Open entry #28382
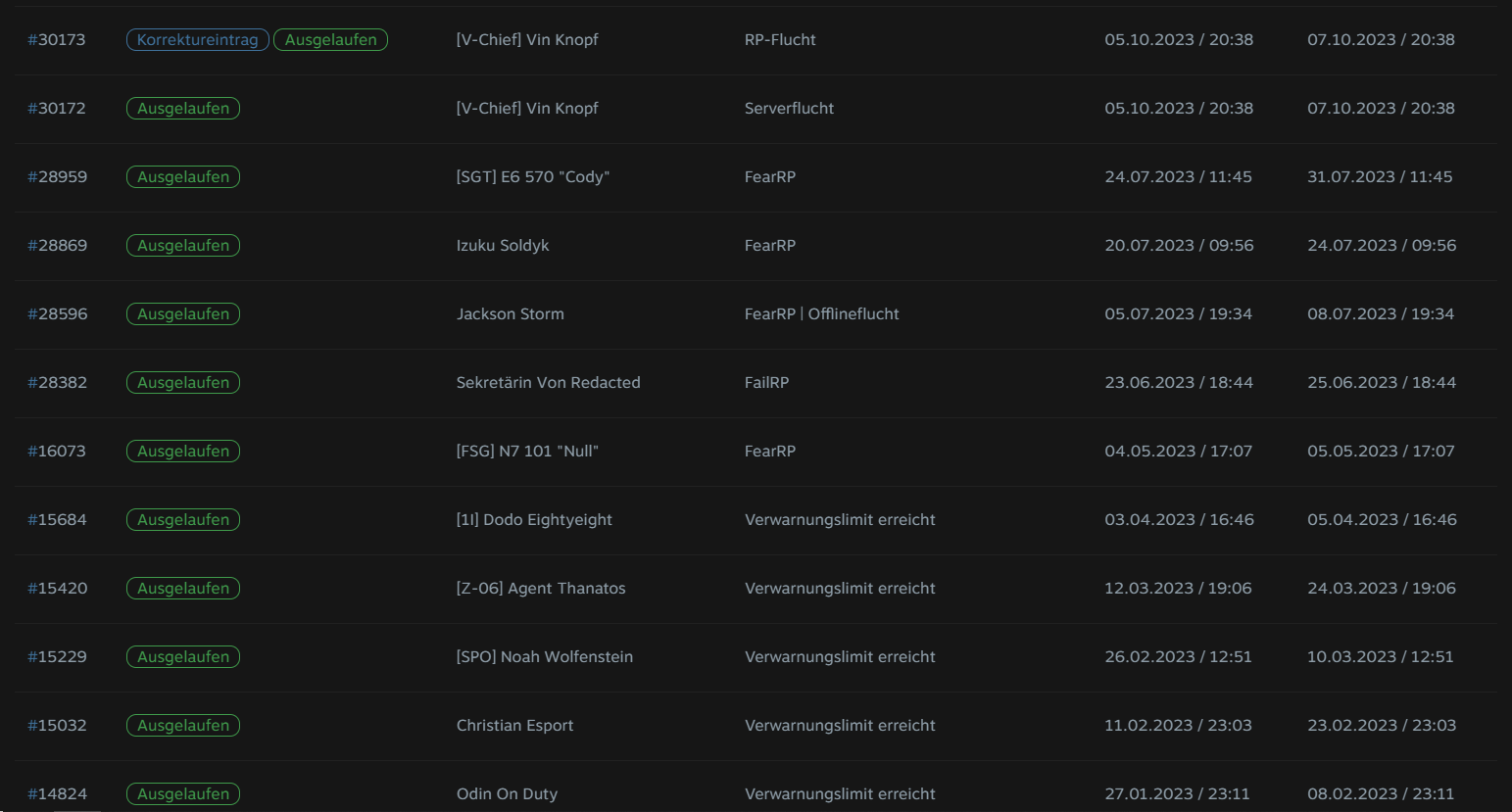1512x812 pixels. [57, 383]
